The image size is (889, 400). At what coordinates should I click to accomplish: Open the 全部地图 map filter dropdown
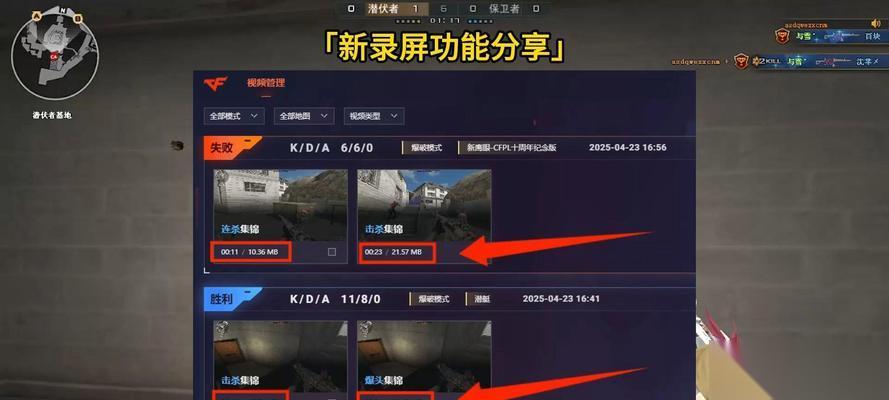coord(304,116)
